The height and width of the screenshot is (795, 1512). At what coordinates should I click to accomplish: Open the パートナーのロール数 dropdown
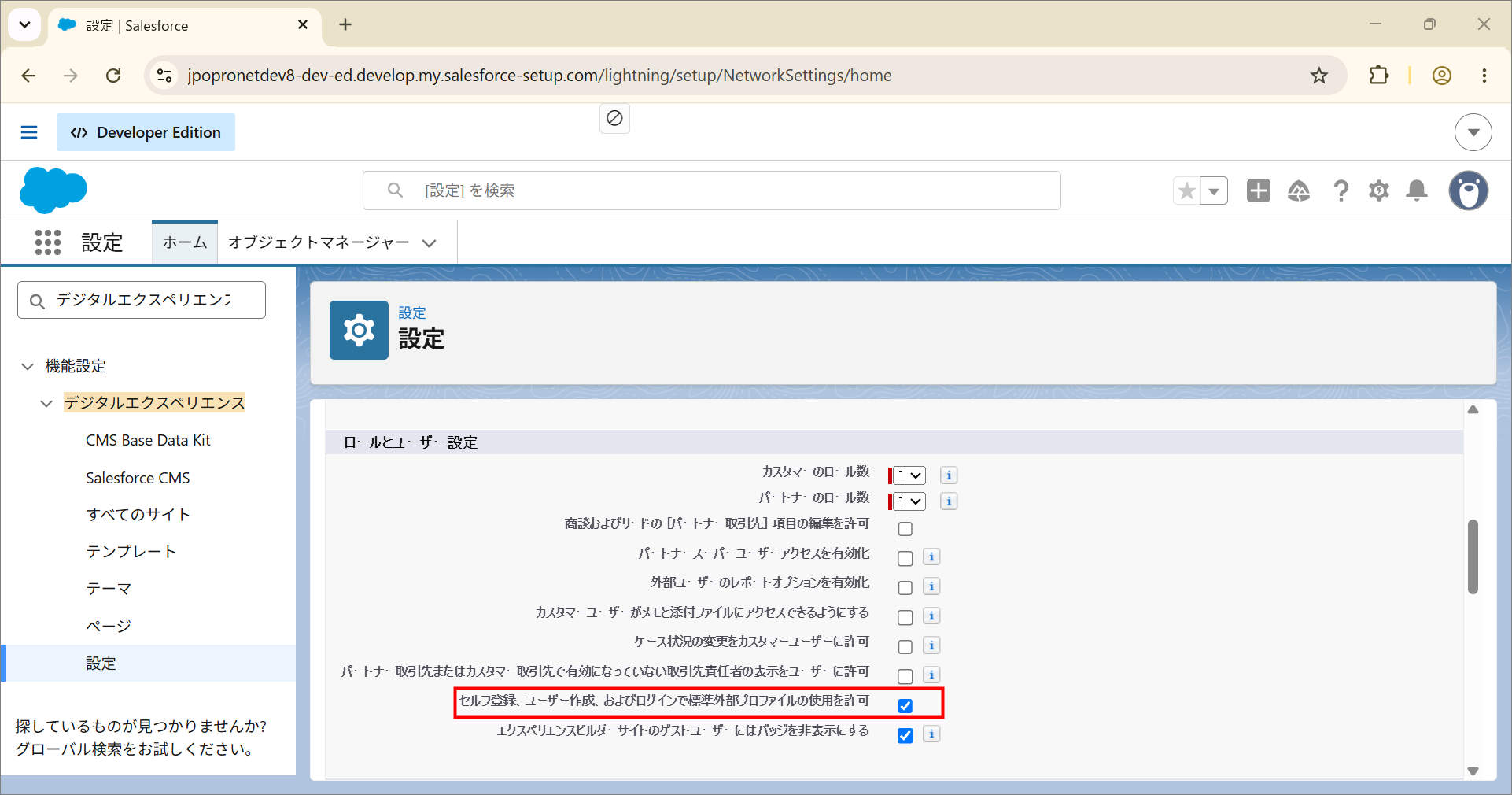tap(909, 501)
